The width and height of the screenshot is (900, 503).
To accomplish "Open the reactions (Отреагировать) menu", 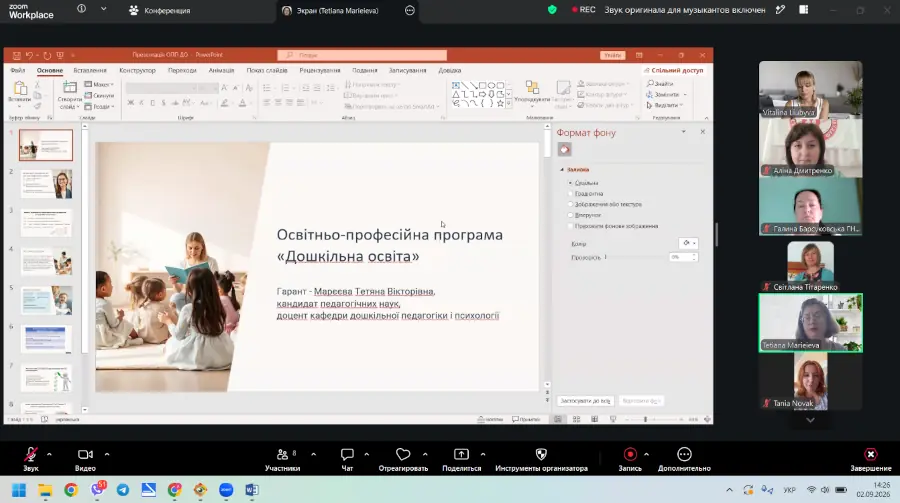I will [403, 459].
